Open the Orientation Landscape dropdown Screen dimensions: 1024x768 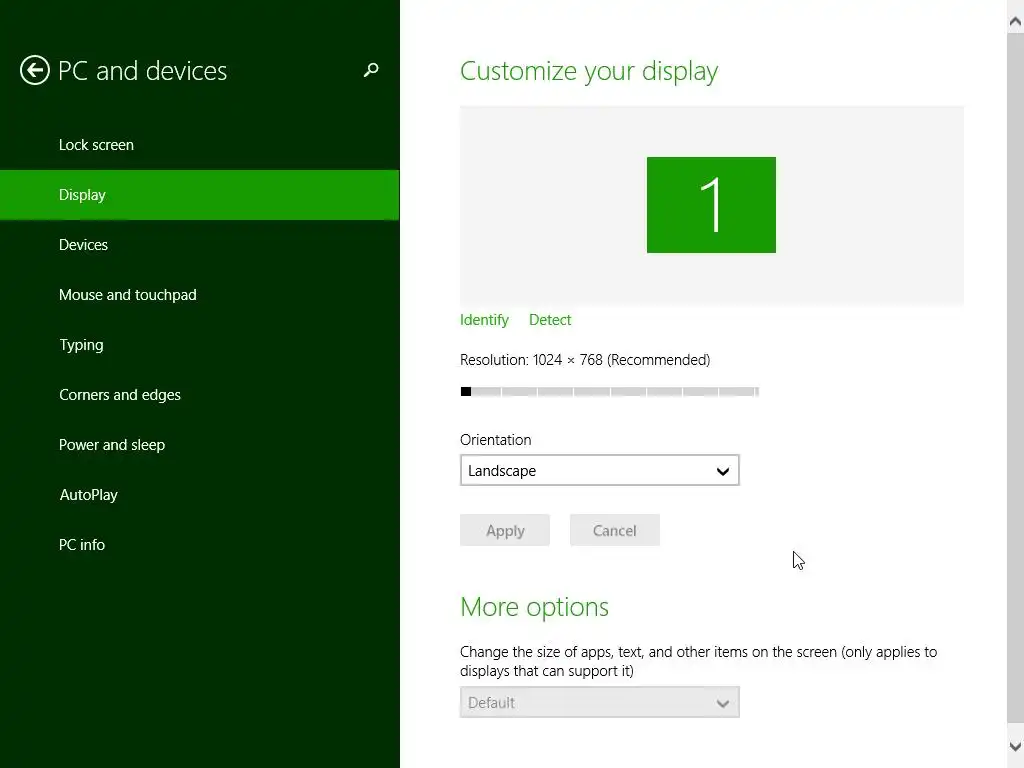pos(600,470)
